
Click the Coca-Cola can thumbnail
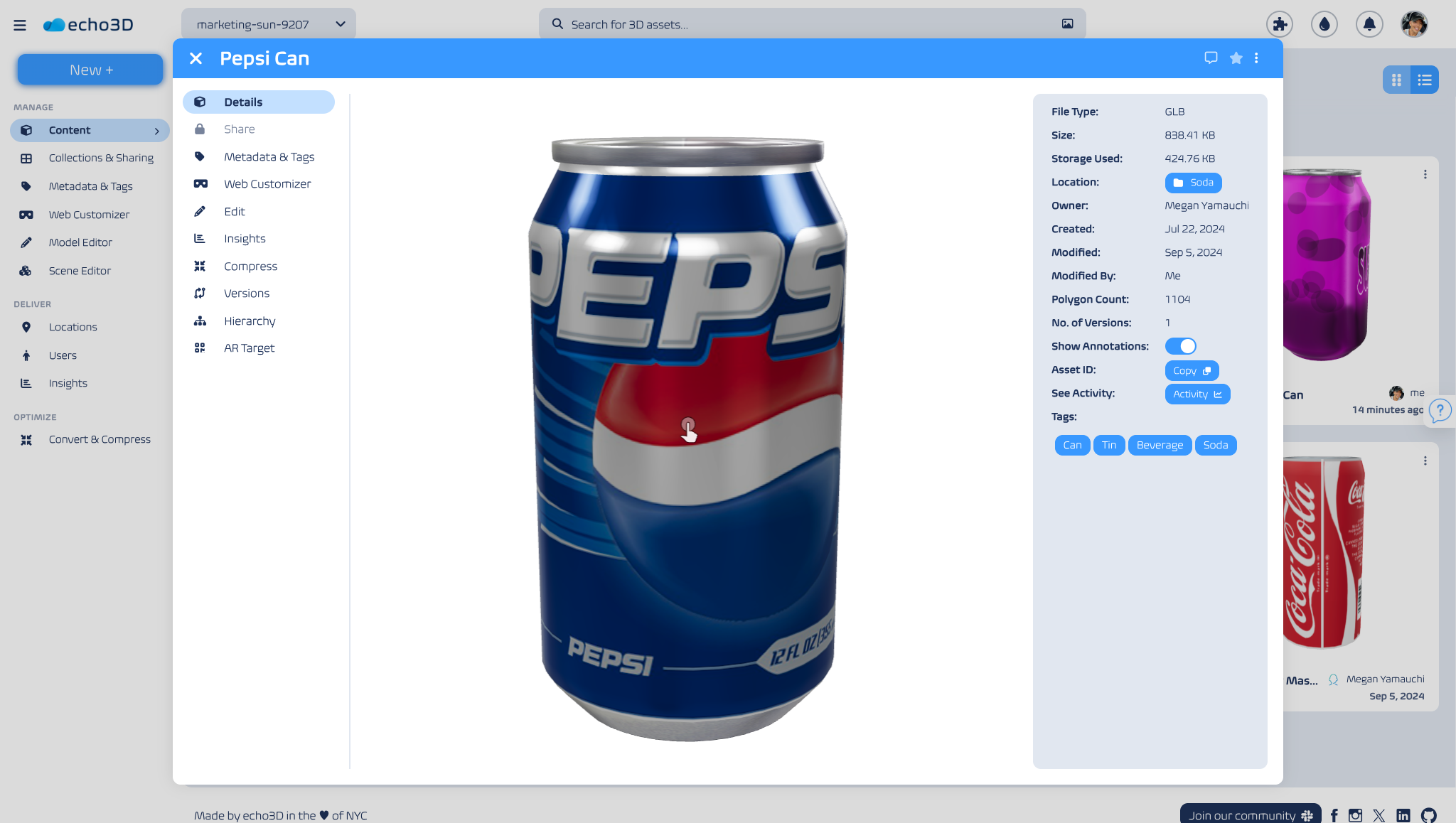pos(1324,552)
